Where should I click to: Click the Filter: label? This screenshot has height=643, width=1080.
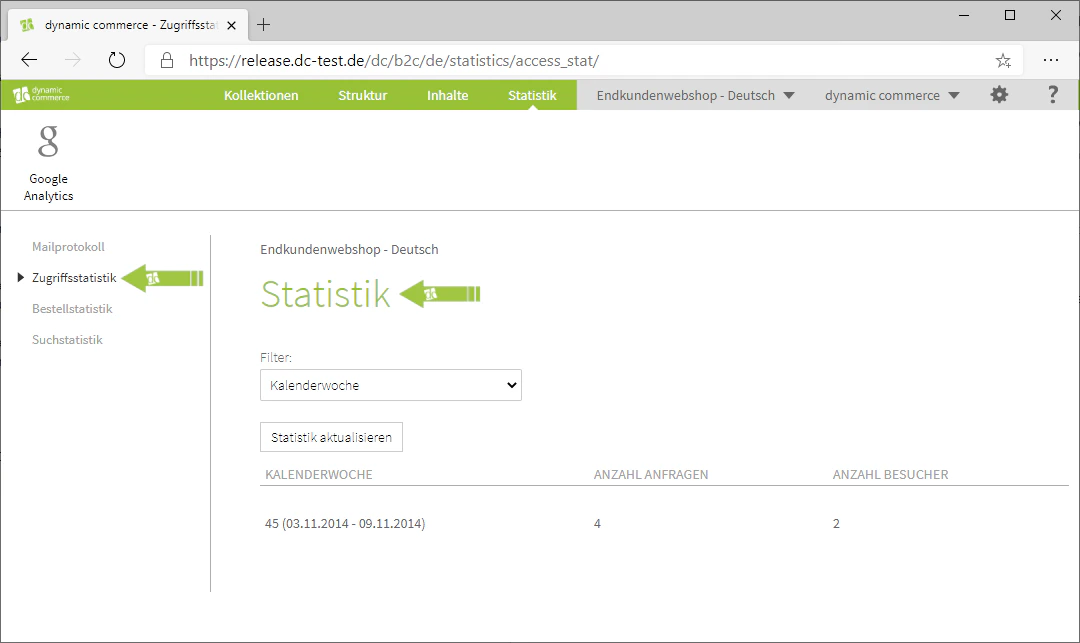276,357
